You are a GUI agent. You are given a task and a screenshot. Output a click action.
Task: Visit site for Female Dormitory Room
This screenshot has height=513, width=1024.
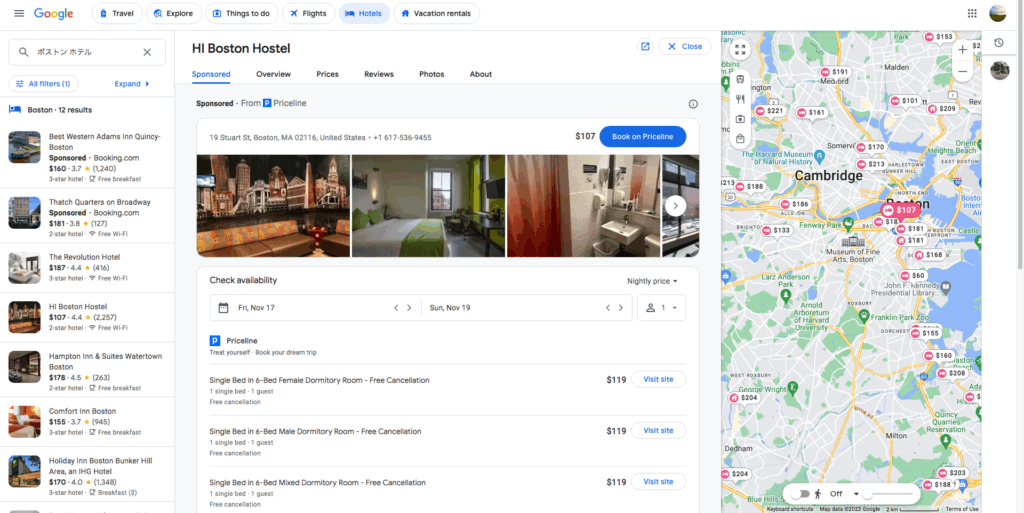[x=658, y=379]
